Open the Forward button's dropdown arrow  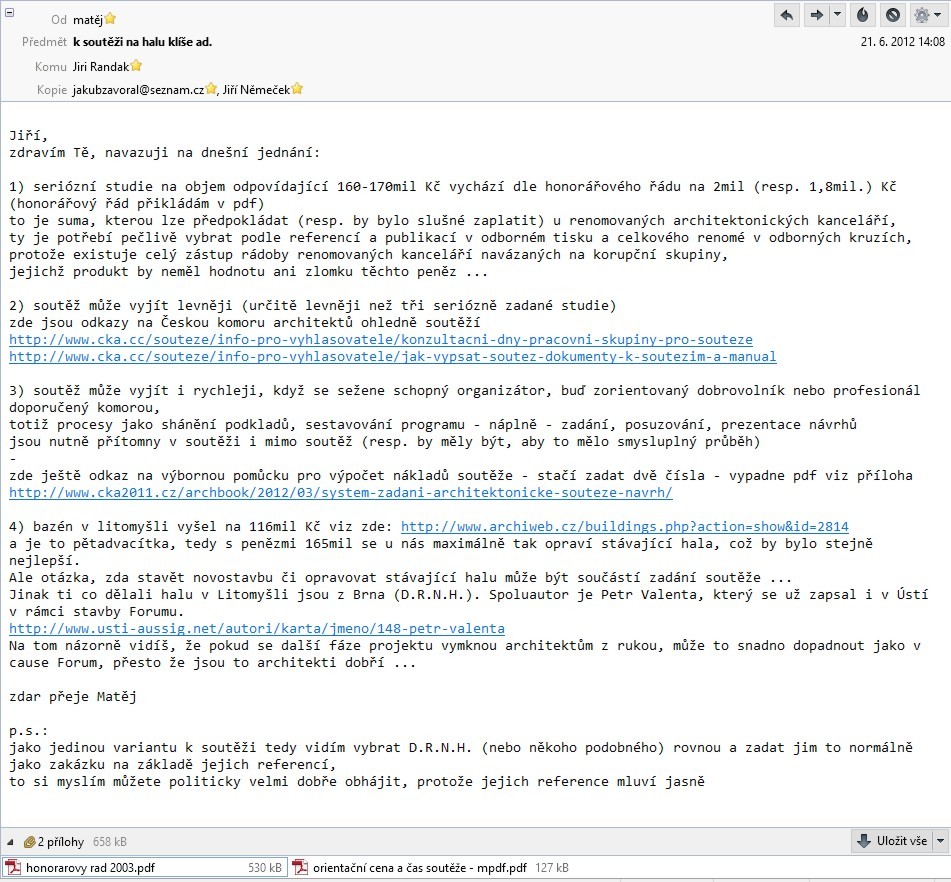(838, 15)
